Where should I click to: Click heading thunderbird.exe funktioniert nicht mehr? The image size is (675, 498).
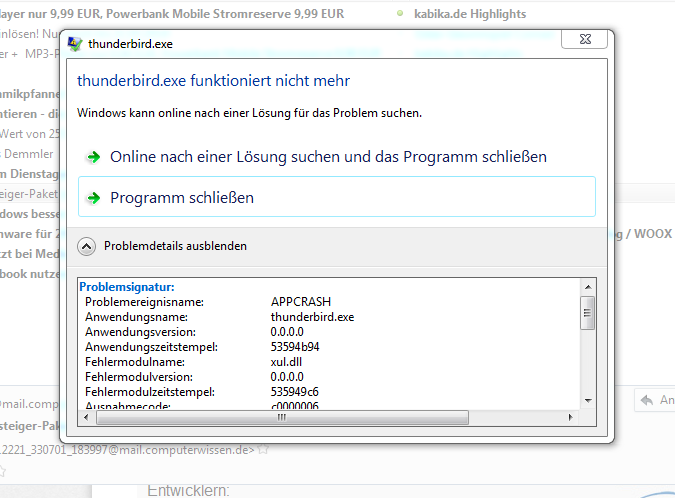coord(214,80)
